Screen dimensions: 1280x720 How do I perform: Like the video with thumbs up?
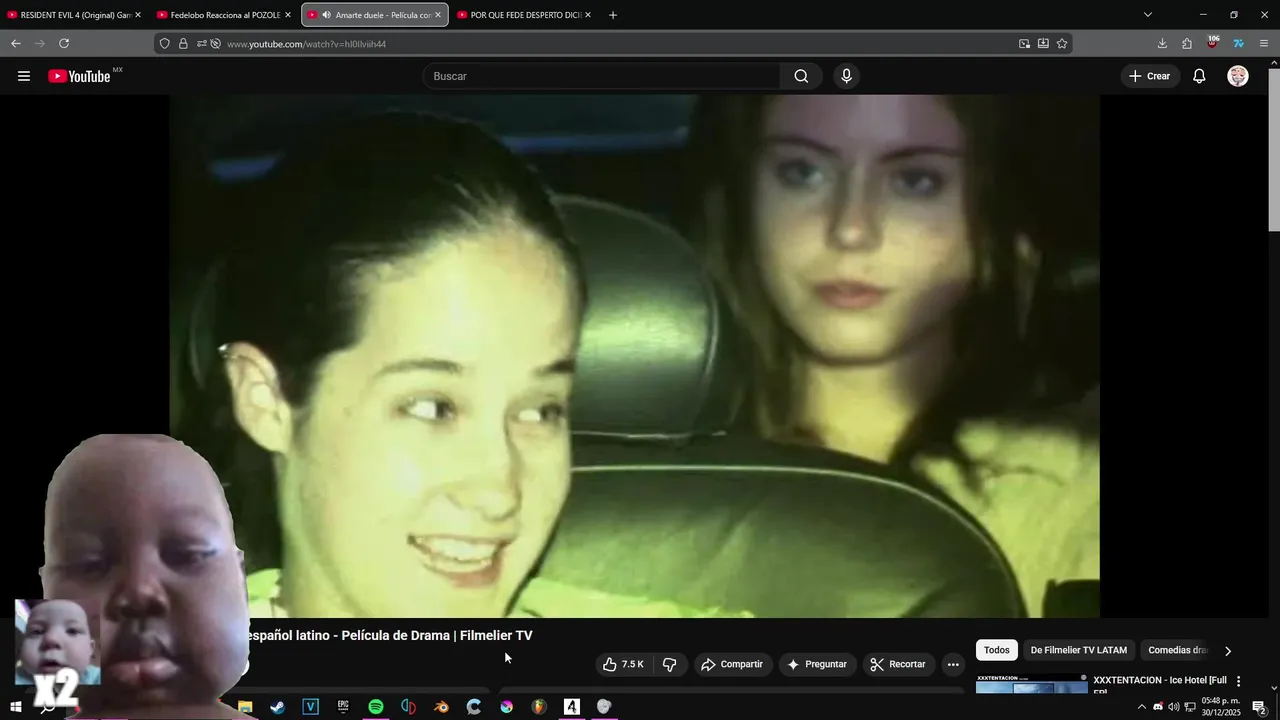click(x=624, y=664)
